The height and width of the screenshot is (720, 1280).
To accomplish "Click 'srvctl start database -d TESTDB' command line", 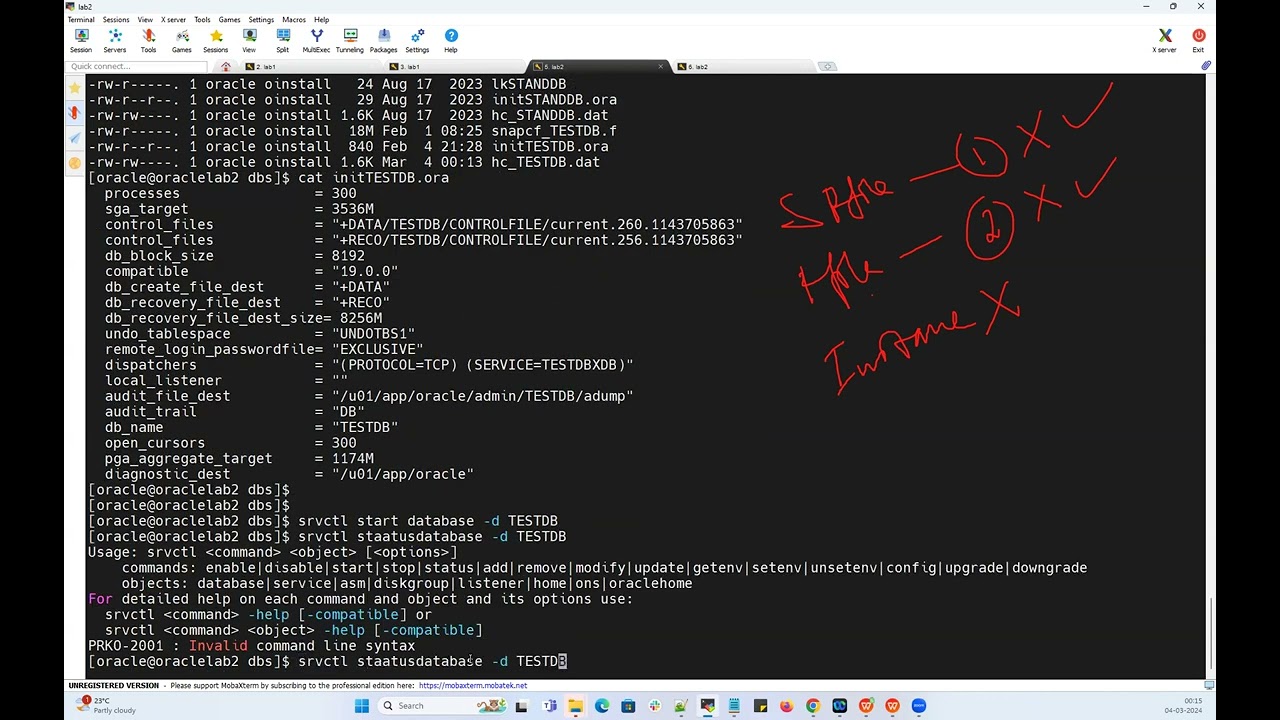I will 428,521.
